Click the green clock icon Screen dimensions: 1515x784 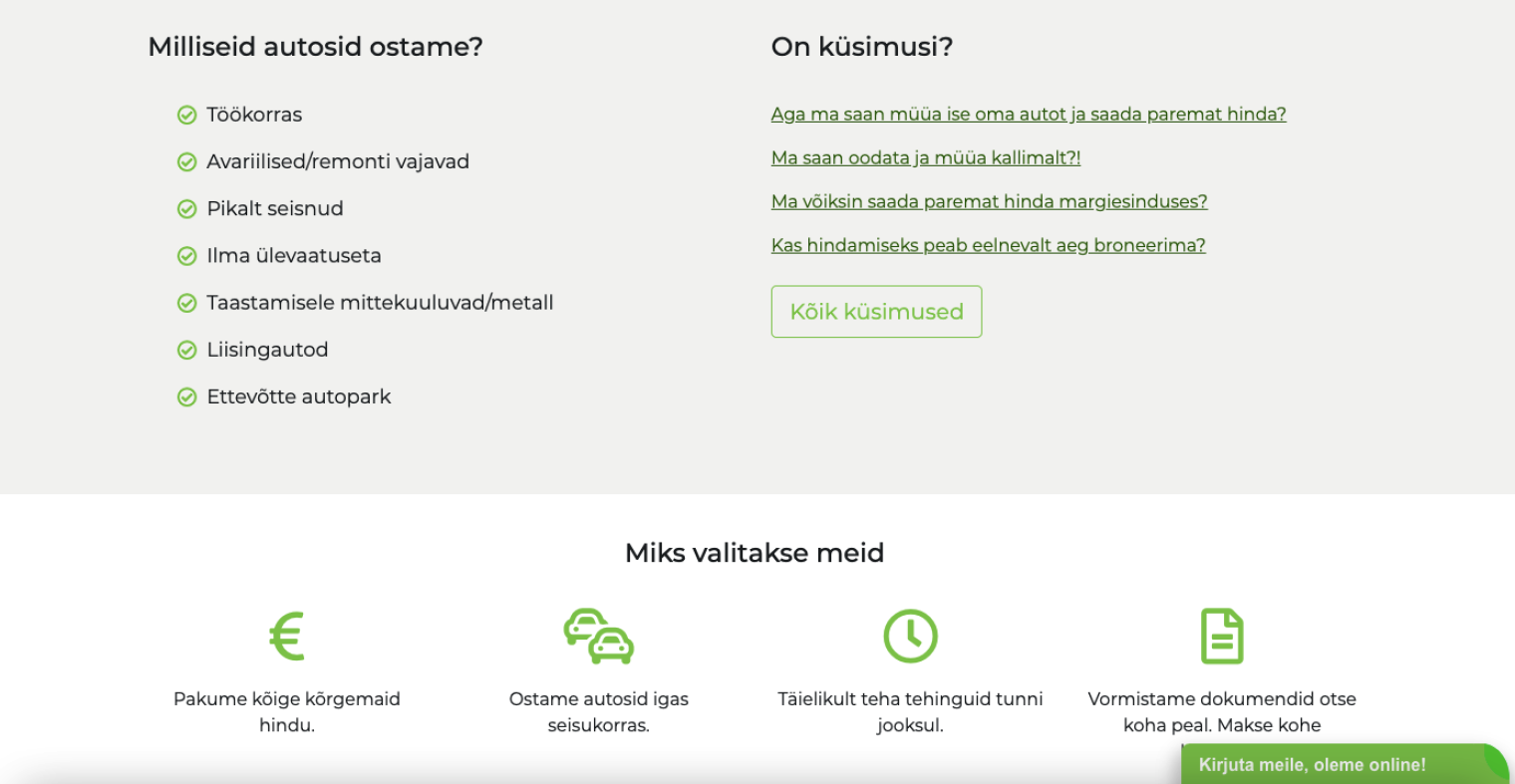(x=910, y=636)
